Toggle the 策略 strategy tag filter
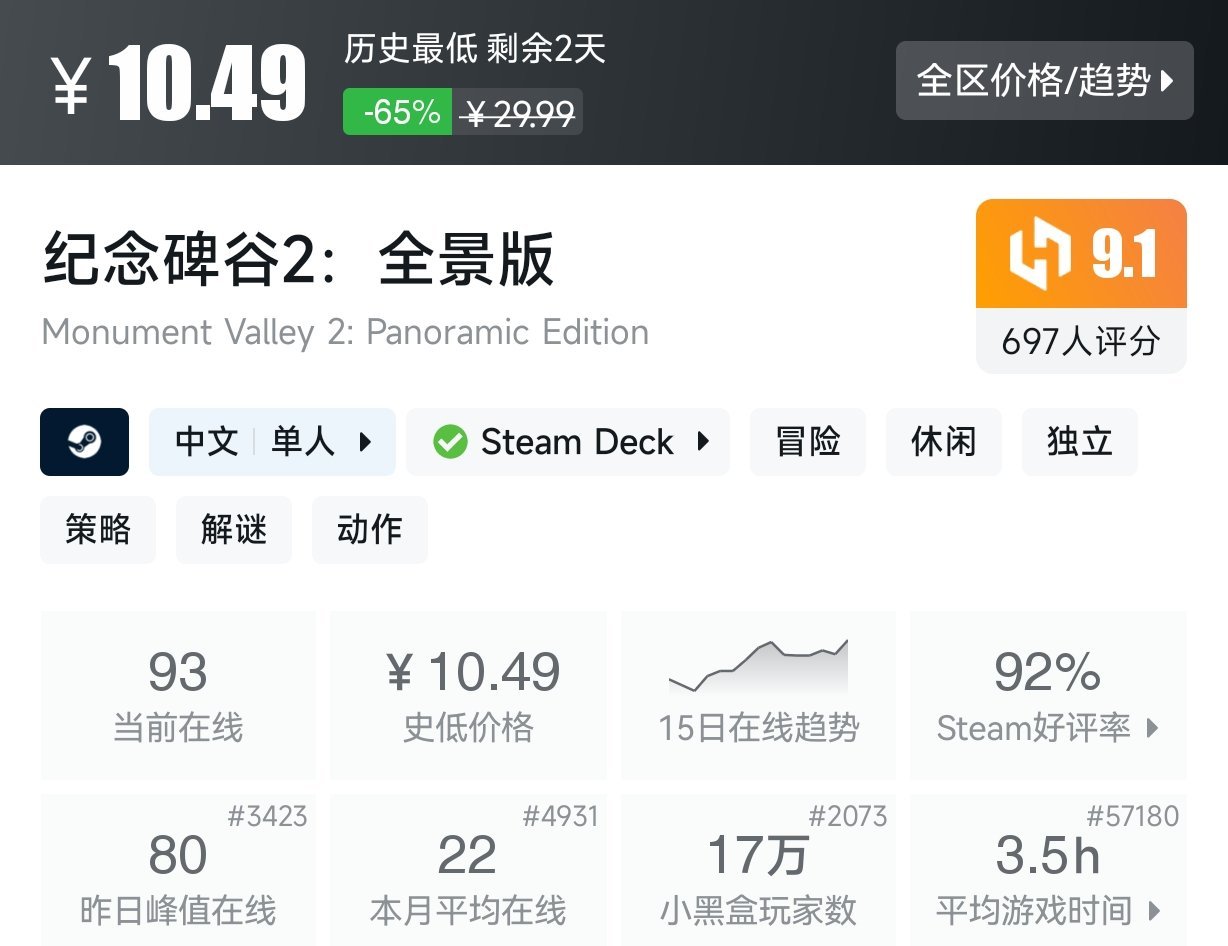The width and height of the screenshot is (1228, 946). (x=98, y=531)
